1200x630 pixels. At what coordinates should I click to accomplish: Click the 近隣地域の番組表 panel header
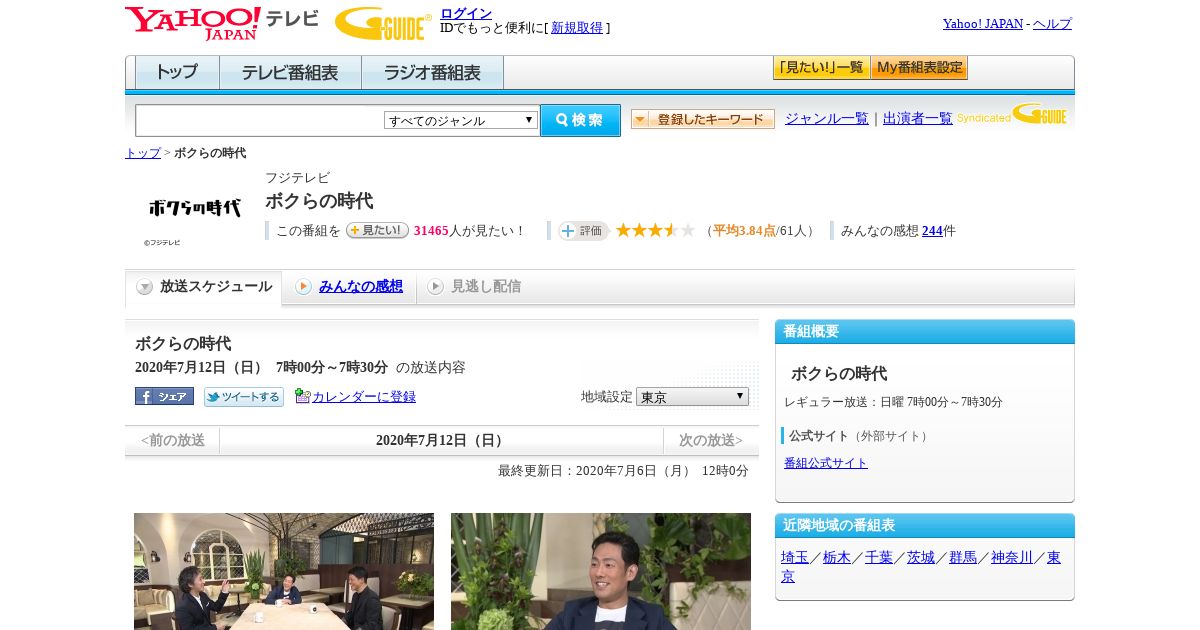[x=925, y=525]
